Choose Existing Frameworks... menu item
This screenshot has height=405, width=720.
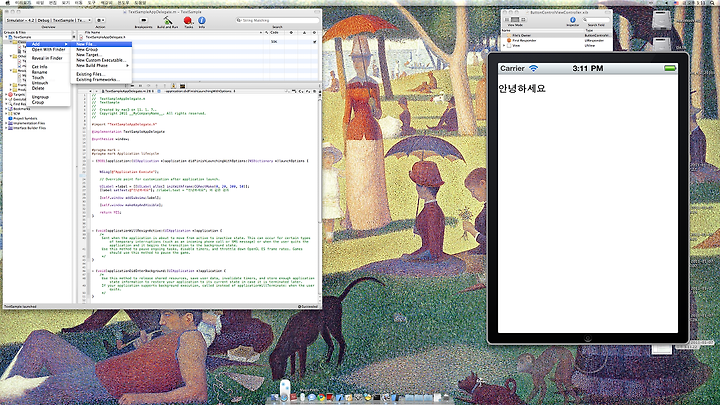pos(101,79)
